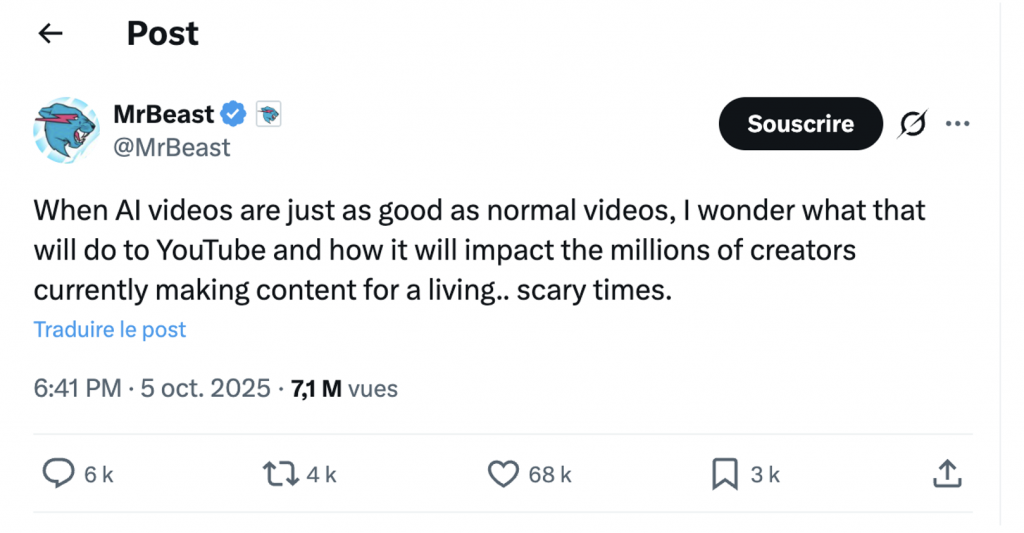Open the 6:41 PM · 5 oct. 2025 timestamp

pyautogui.click(x=152, y=388)
